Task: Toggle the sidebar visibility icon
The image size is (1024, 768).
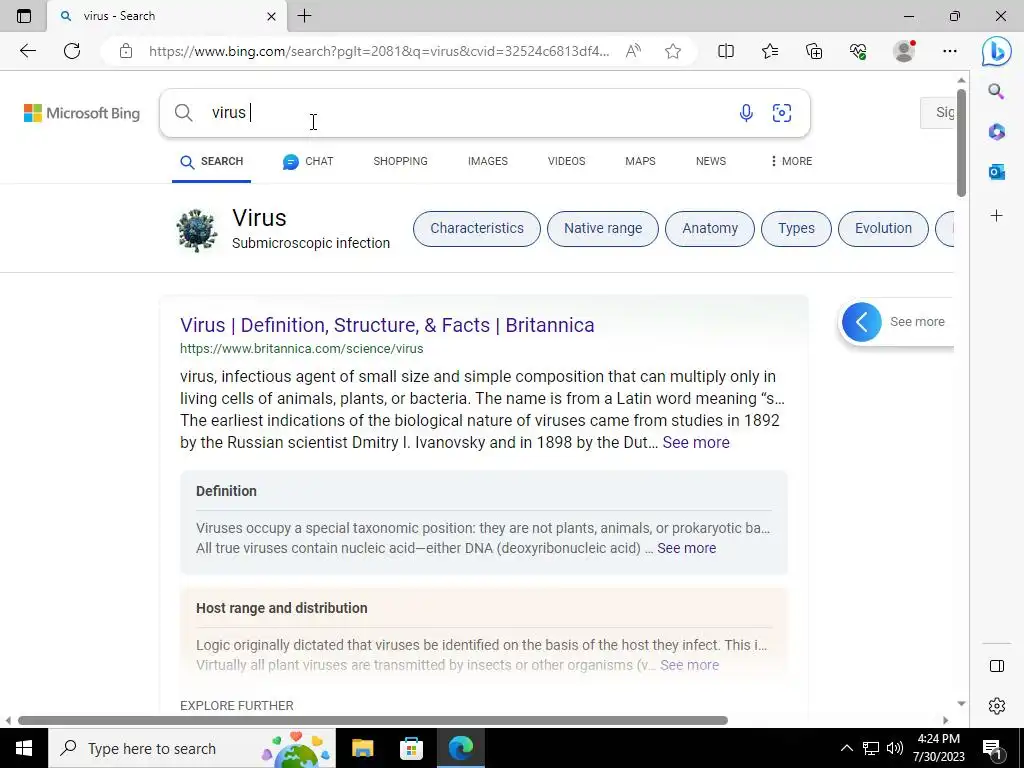Action: coord(997,666)
